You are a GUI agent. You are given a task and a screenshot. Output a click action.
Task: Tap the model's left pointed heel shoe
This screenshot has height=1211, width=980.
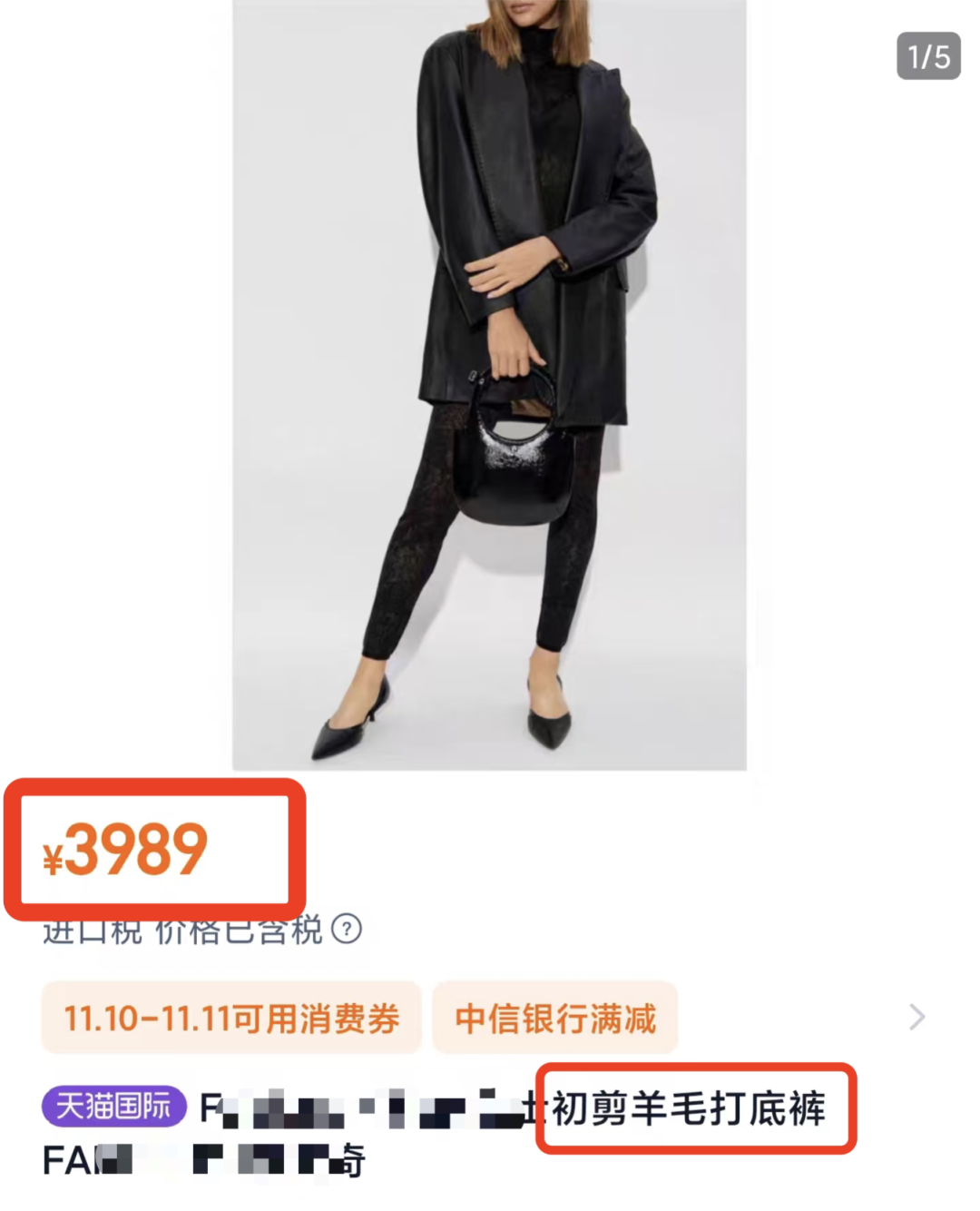(x=350, y=719)
